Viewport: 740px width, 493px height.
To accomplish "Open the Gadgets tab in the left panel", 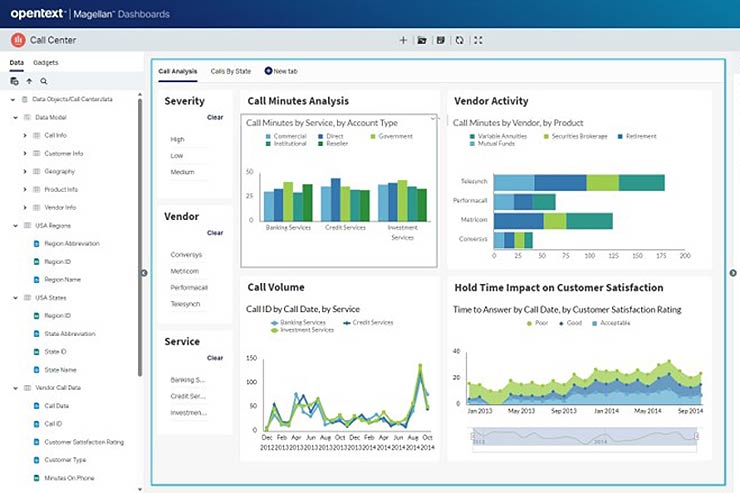I will 46,63.
